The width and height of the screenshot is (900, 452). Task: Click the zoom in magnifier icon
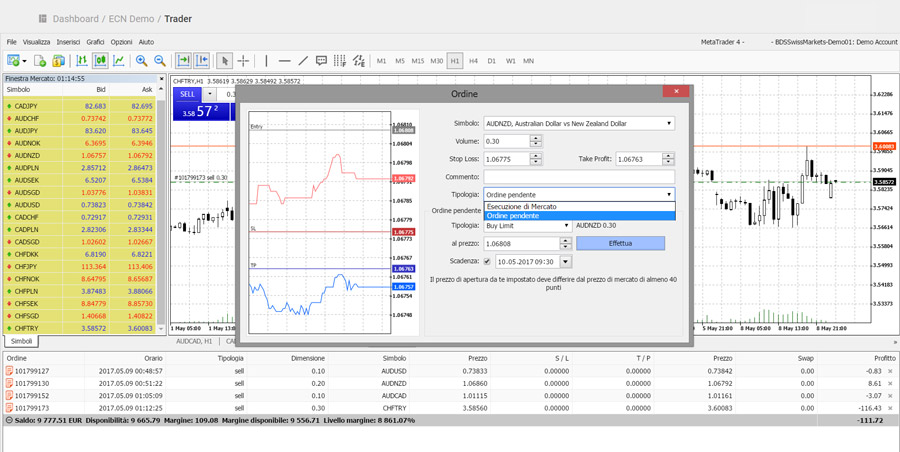click(x=142, y=61)
